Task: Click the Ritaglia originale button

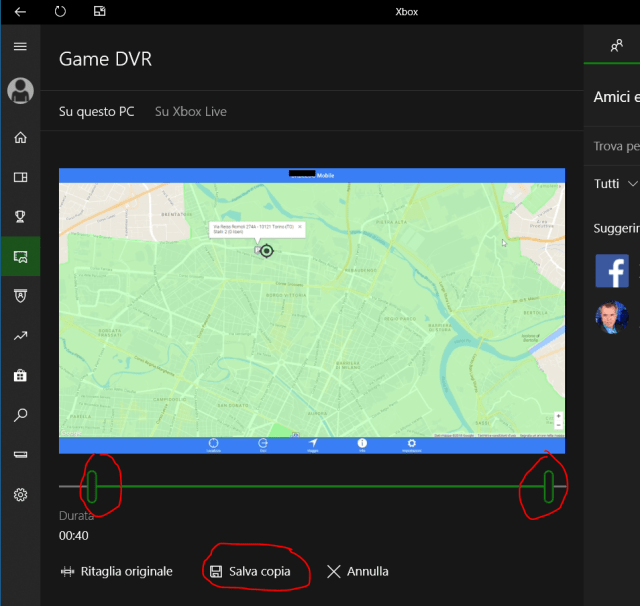Action: click(117, 572)
